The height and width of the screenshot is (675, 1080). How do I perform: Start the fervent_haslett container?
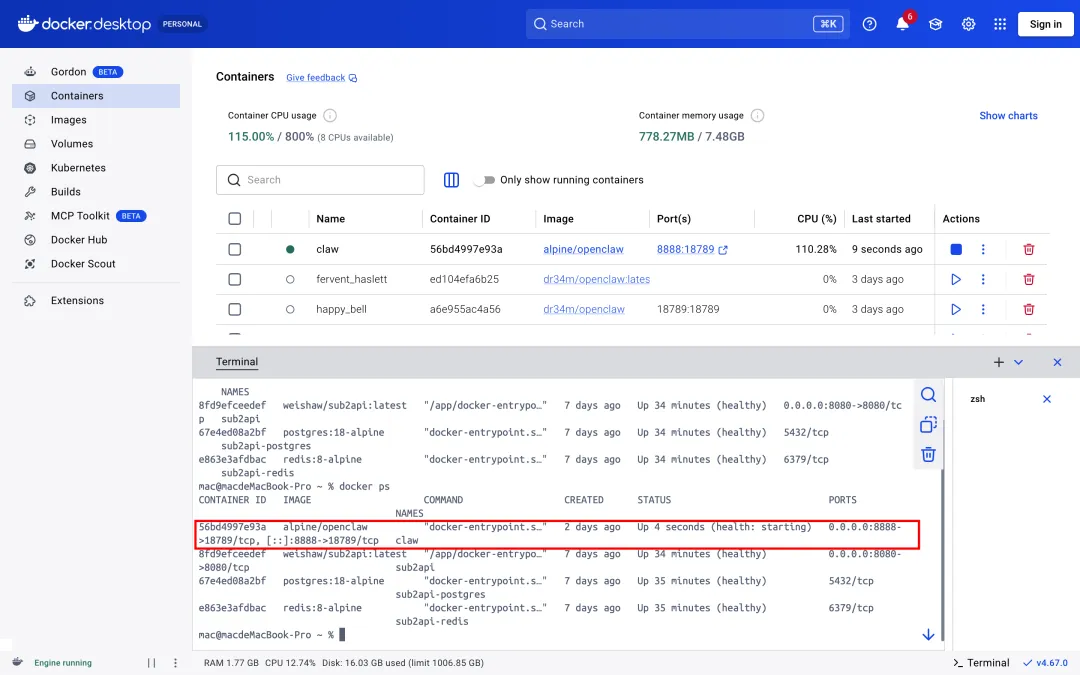pyautogui.click(x=956, y=280)
